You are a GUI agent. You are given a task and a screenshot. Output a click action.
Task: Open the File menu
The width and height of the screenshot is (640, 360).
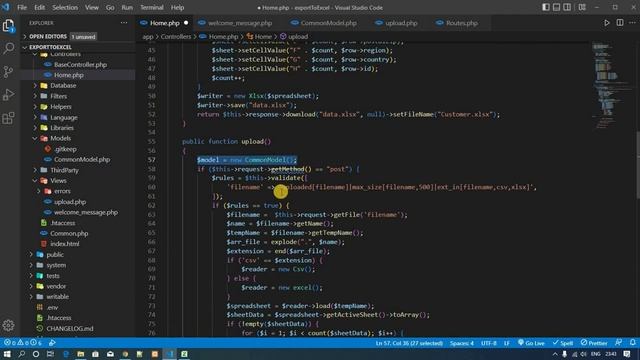click(x=22, y=7)
